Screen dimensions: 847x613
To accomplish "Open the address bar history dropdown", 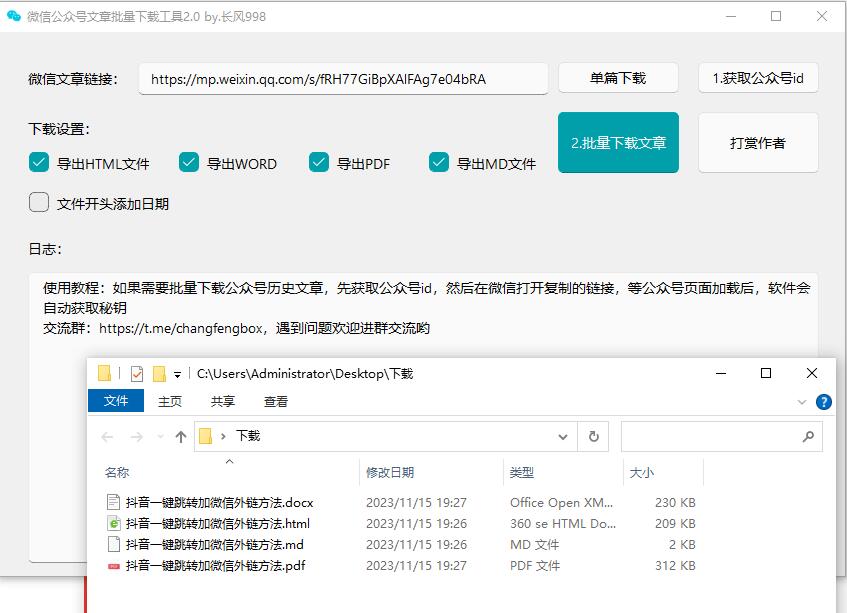I will tap(562, 437).
